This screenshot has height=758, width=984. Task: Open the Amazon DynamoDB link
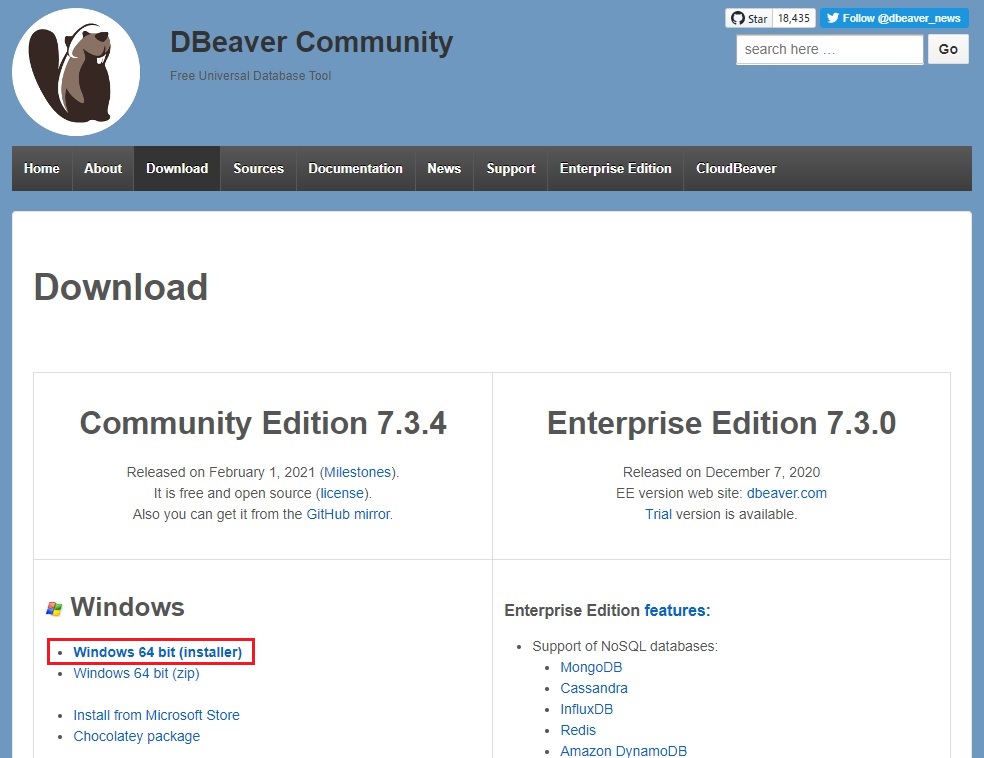click(x=623, y=750)
